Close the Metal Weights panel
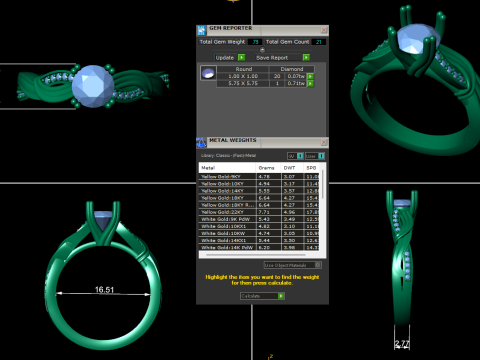 tap(324, 142)
